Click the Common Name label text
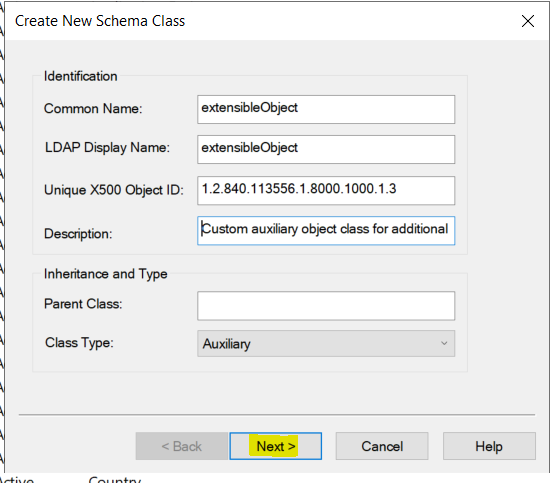Screen dimensions: 560x483 click(93, 109)
